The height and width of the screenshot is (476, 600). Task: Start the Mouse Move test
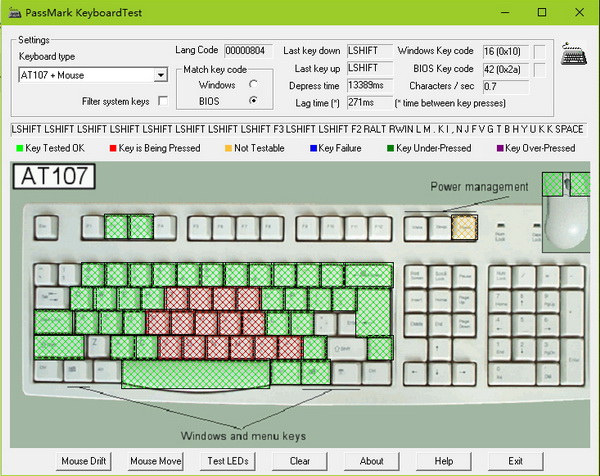(156, 461)
